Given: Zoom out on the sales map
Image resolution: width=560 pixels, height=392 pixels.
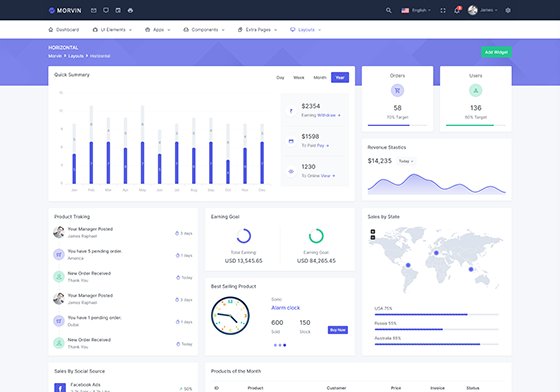Looking at the screenshot, I should (x=373, y=237).
